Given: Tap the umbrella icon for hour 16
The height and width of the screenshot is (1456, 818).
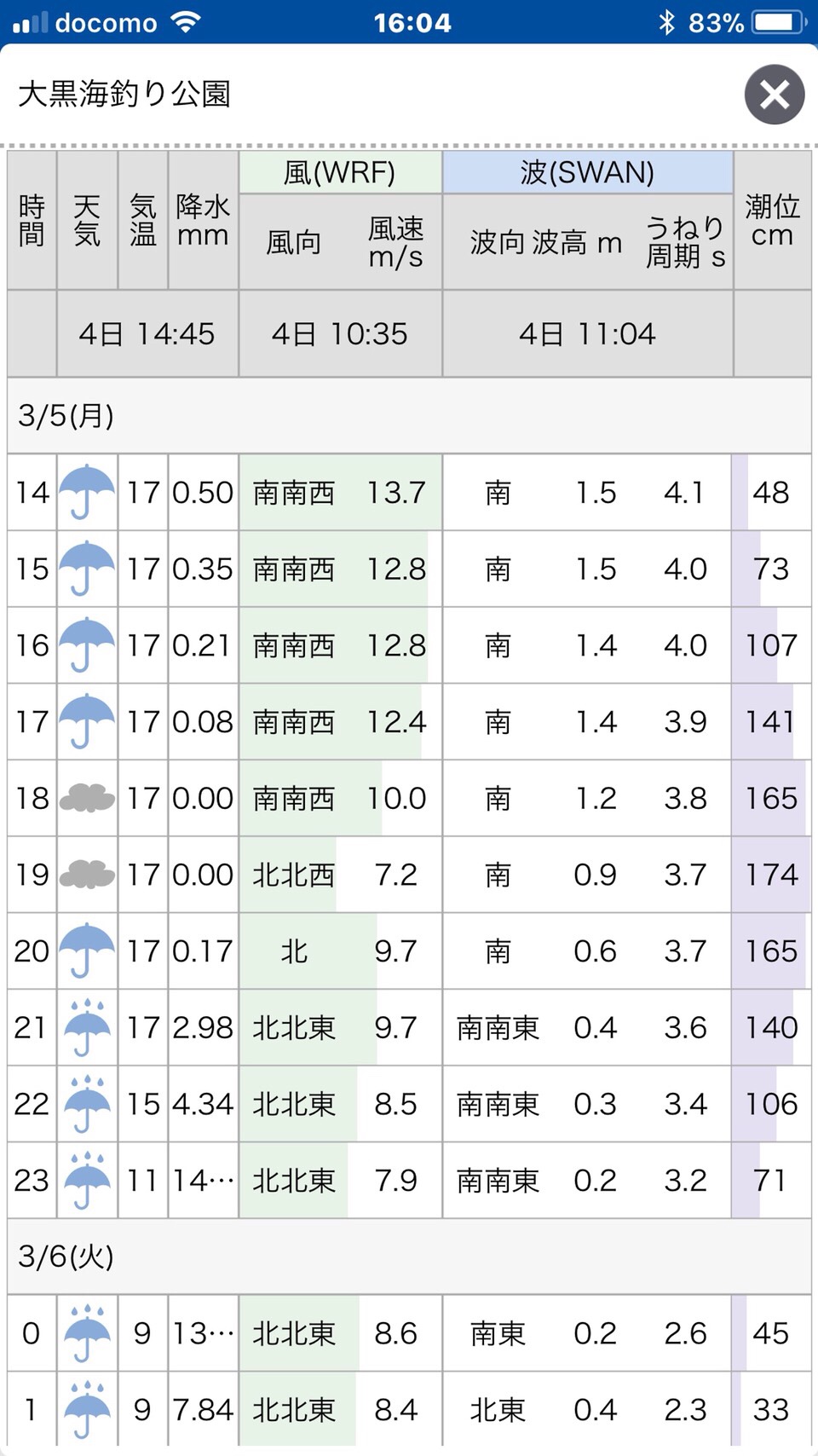Looking at the screenshot, I should [87, 645].
